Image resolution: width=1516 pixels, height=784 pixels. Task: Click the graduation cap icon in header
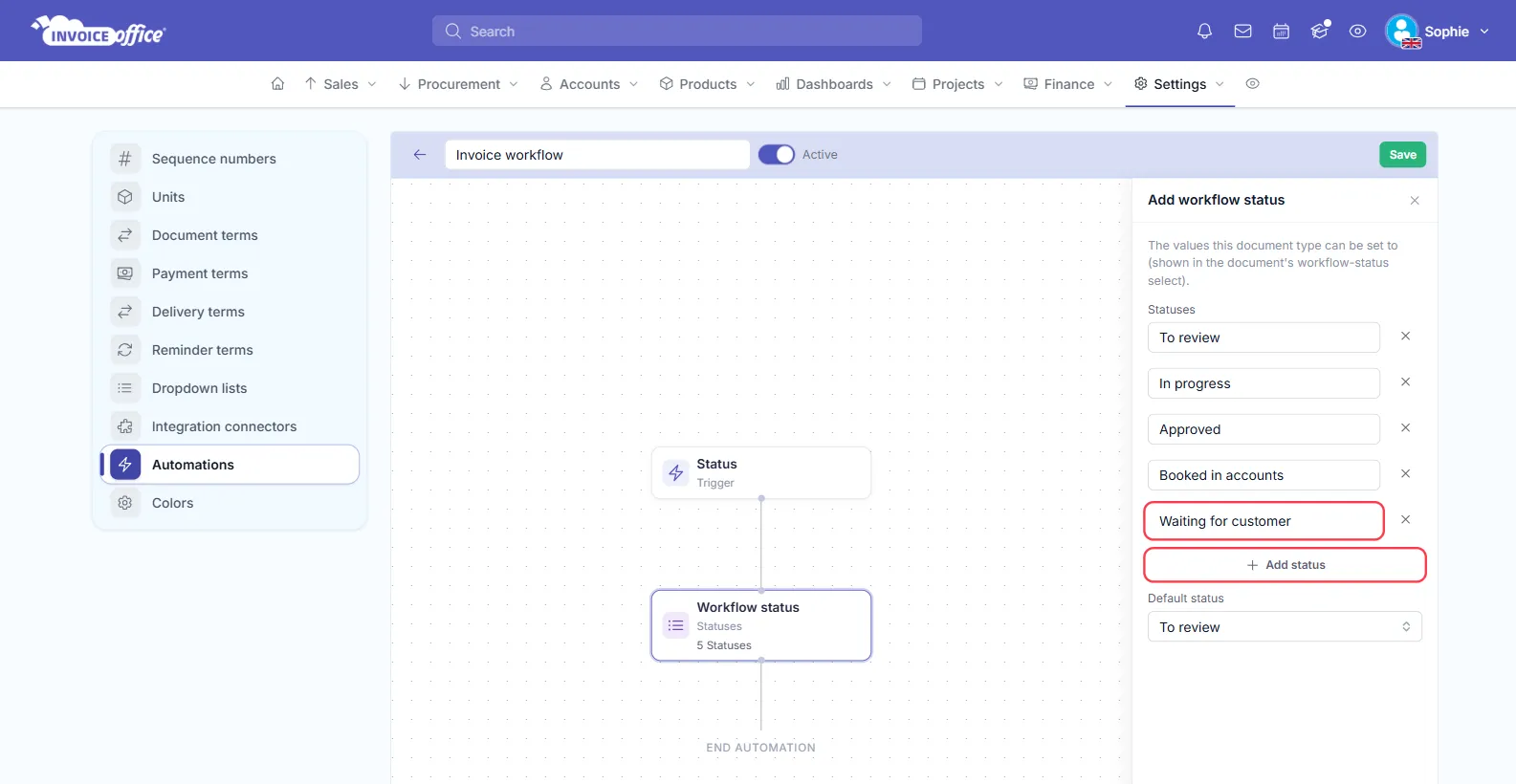(1320, 31)
